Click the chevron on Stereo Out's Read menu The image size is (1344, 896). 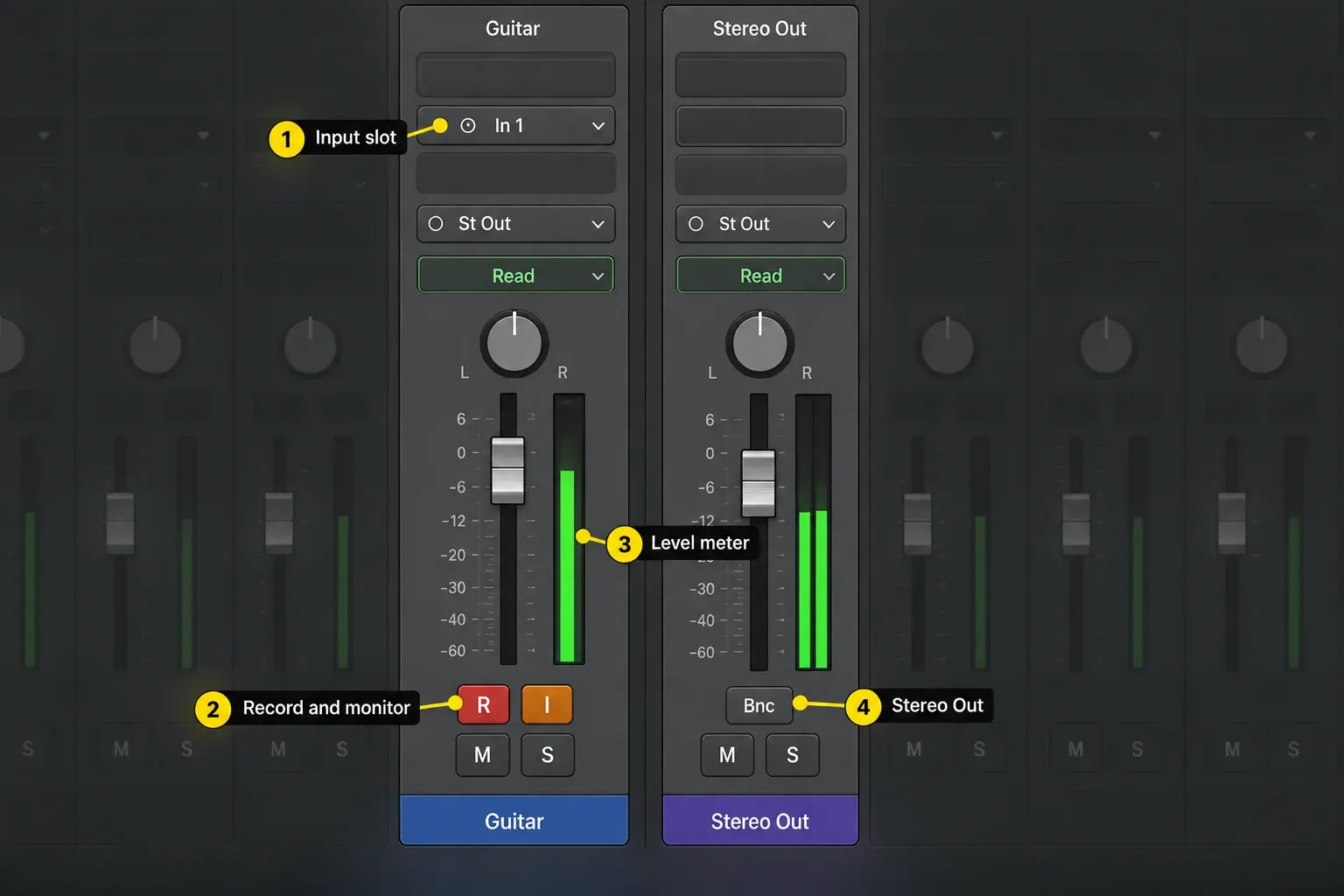(829, 276)
